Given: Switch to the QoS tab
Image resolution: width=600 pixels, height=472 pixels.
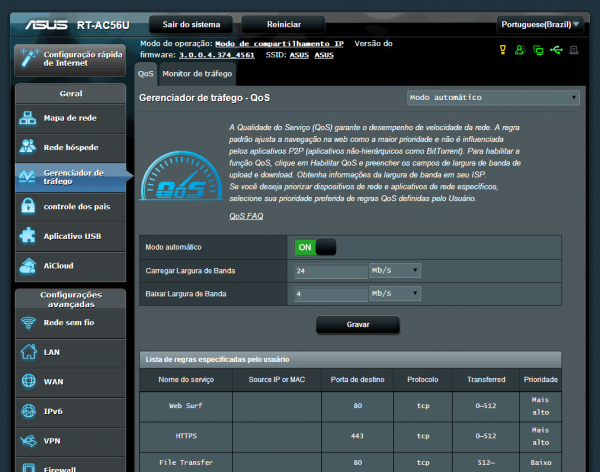Looking at the screenshot, I should [x=146, y=74].
